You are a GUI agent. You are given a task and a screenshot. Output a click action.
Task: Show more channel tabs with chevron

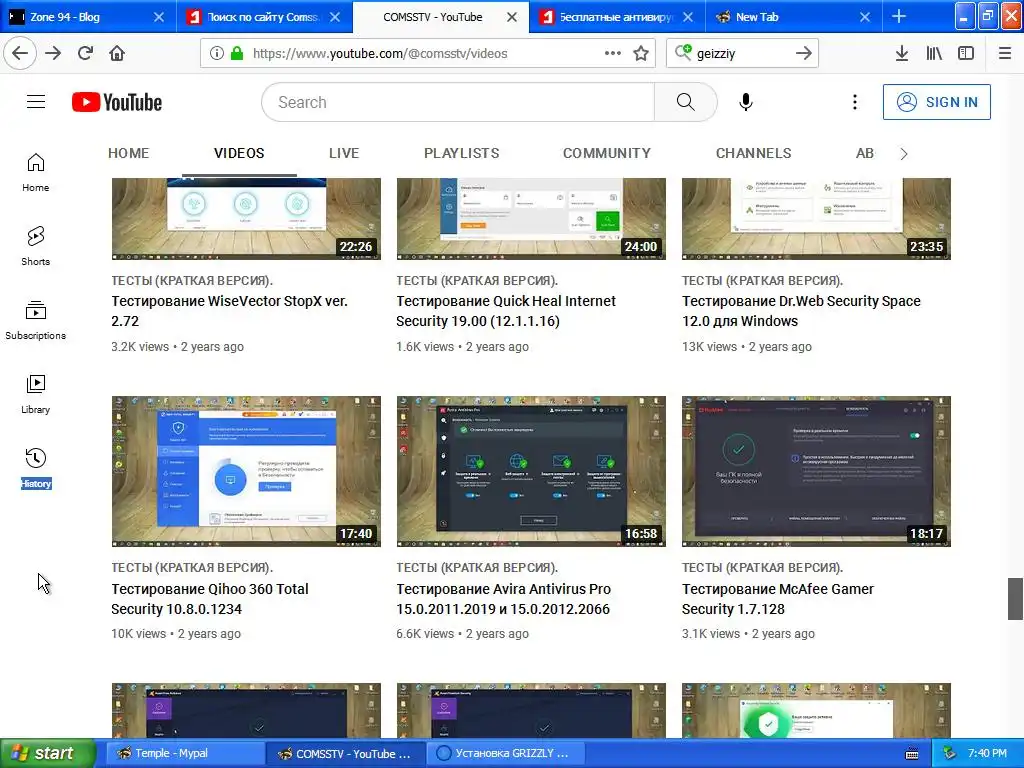pos(904,153)
